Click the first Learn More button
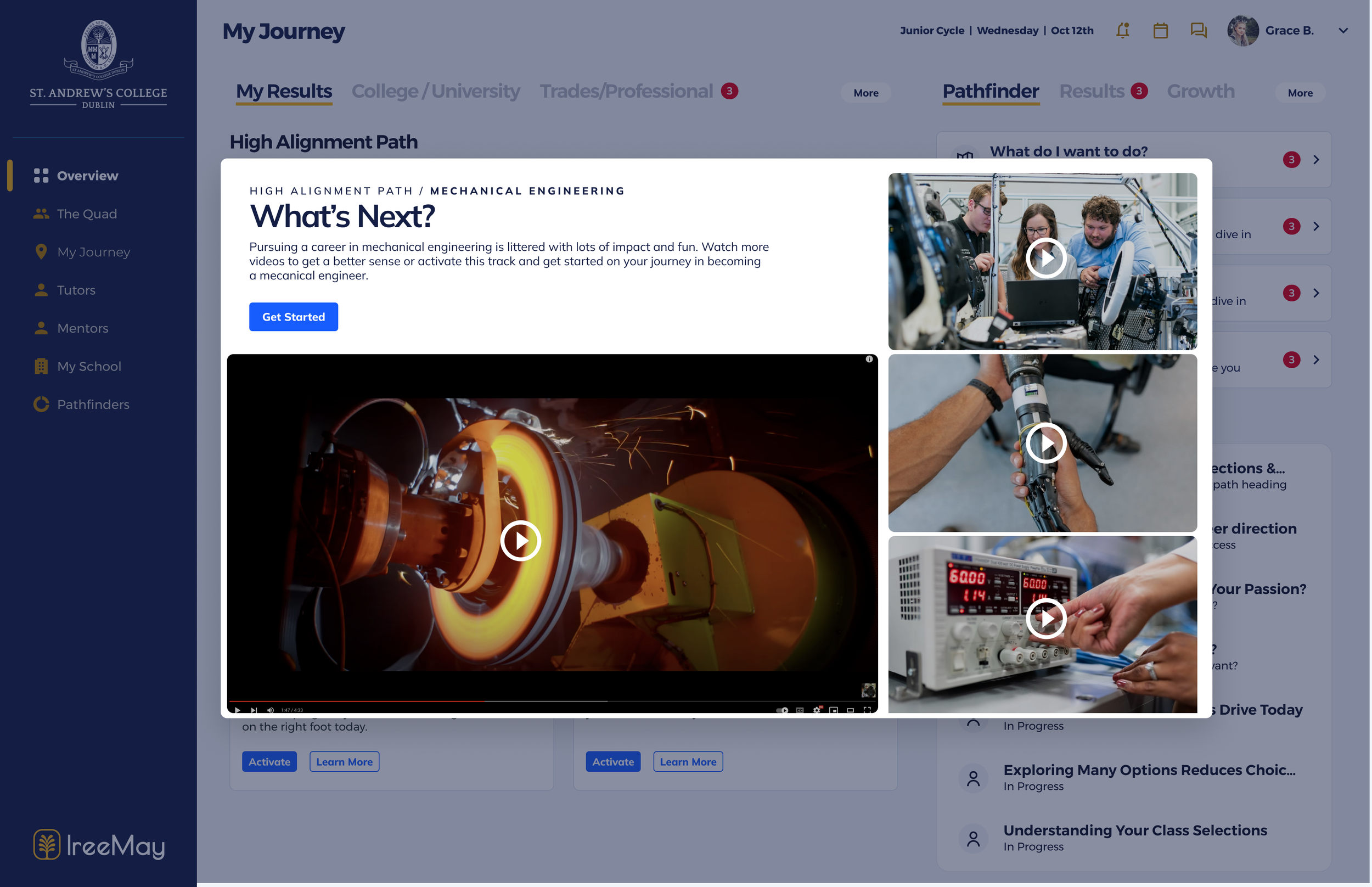Viewport: 1372px width, 887px height. coord(344,761)
